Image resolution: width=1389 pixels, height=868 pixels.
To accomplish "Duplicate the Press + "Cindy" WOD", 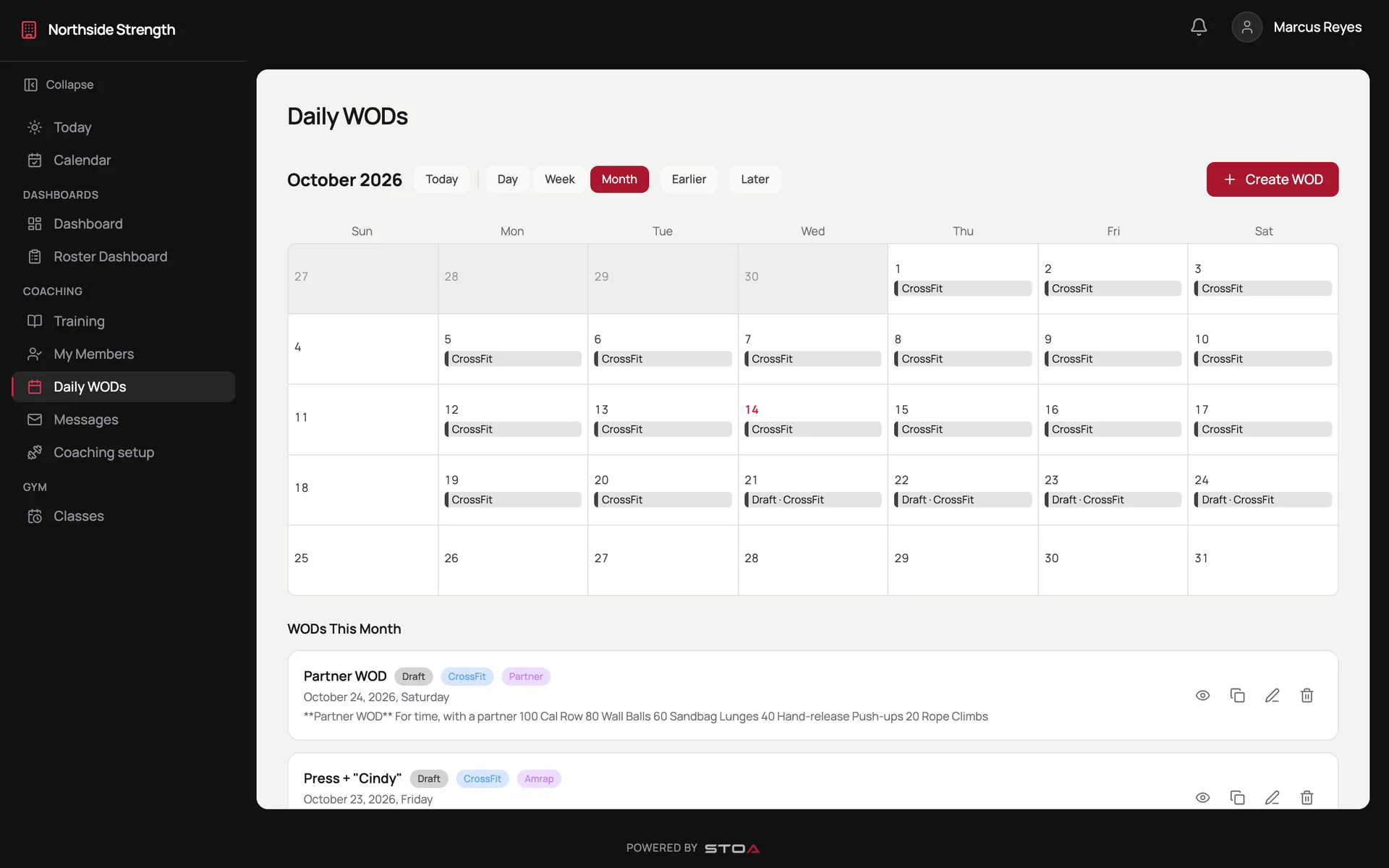I will point(1237,797).
